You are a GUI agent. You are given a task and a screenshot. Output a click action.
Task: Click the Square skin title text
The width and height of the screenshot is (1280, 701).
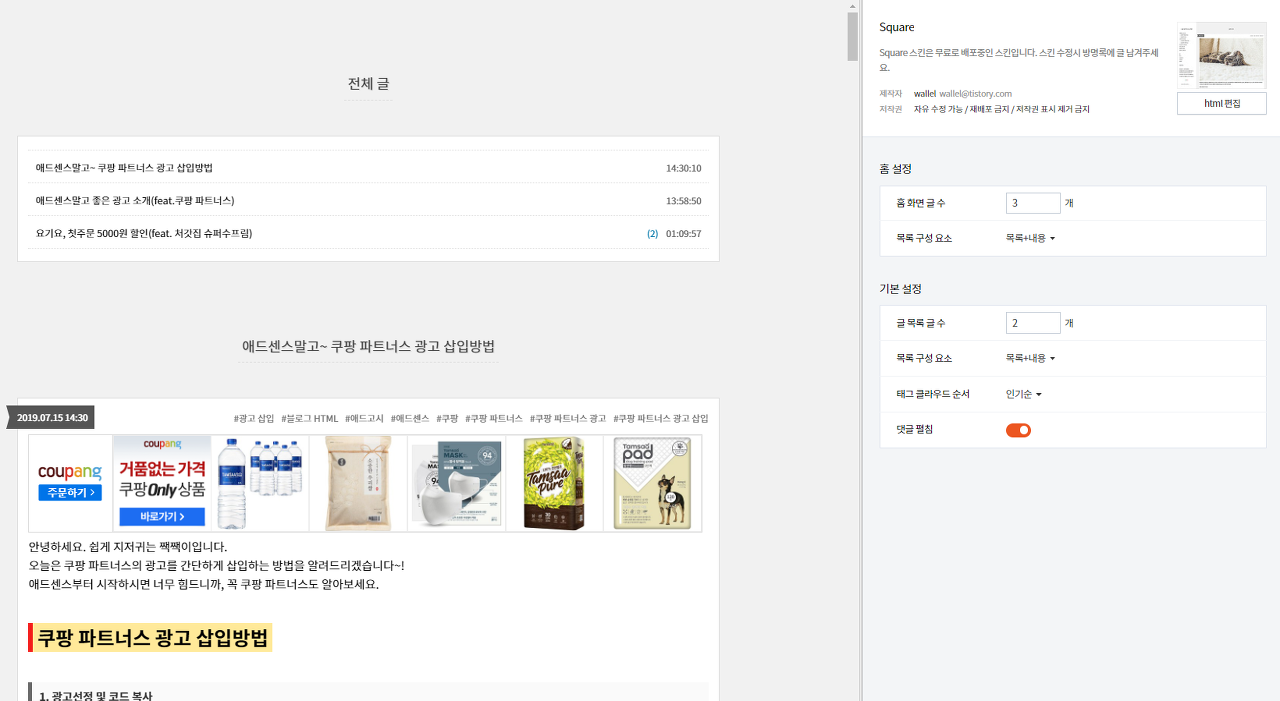coord(897,27)
